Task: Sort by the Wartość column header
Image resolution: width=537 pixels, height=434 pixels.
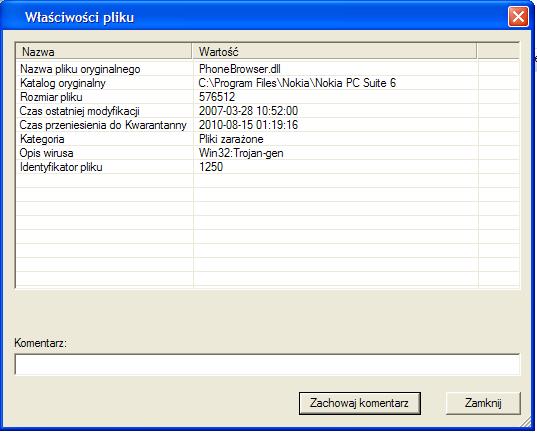Action: point(334,52)
